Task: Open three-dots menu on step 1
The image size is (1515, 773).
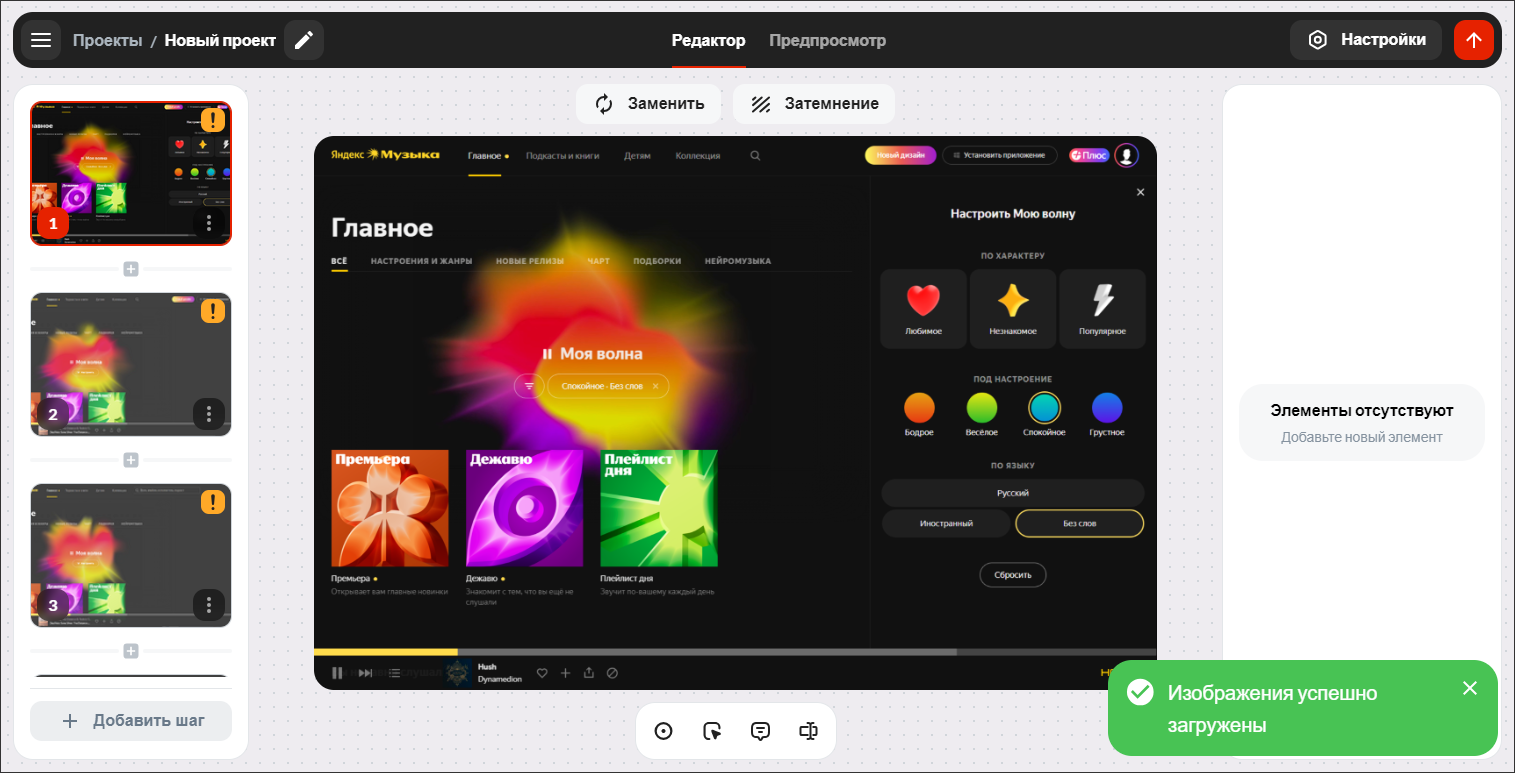Action: tap(209, 223)
